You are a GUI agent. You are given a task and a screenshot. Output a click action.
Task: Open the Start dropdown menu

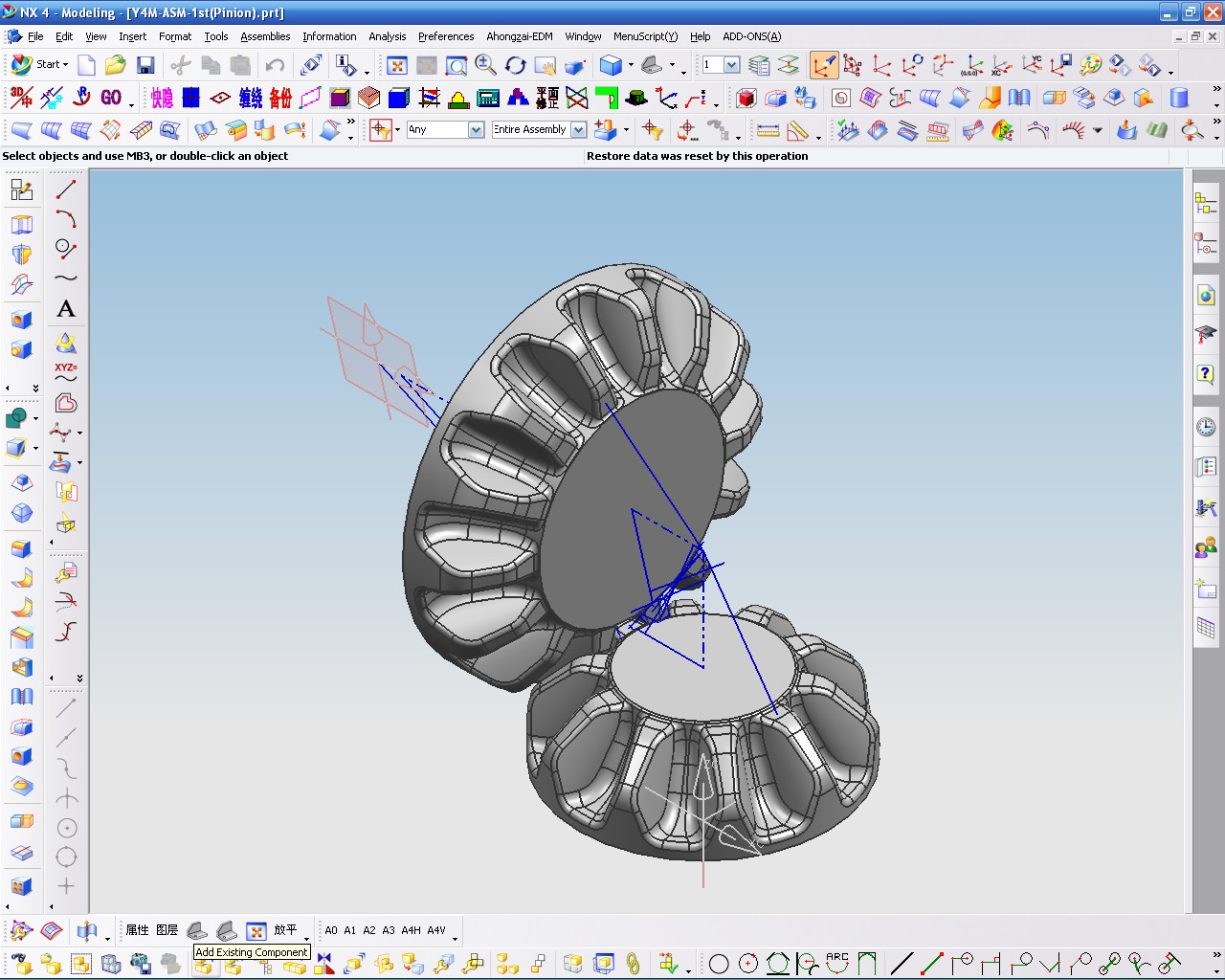pyautogui.click(x=40, y=64)
